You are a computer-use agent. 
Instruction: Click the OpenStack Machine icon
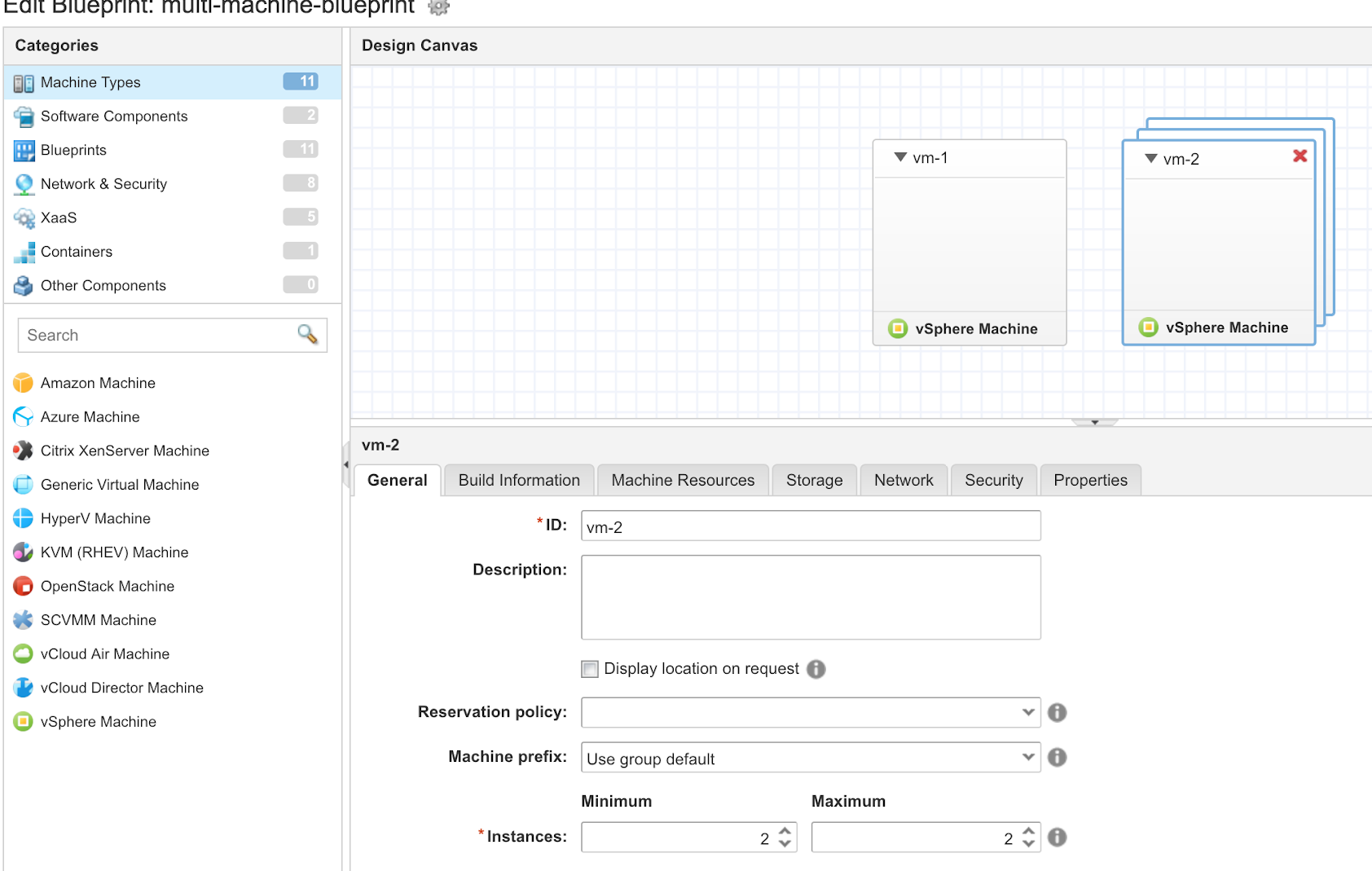(x=23, y=586)
